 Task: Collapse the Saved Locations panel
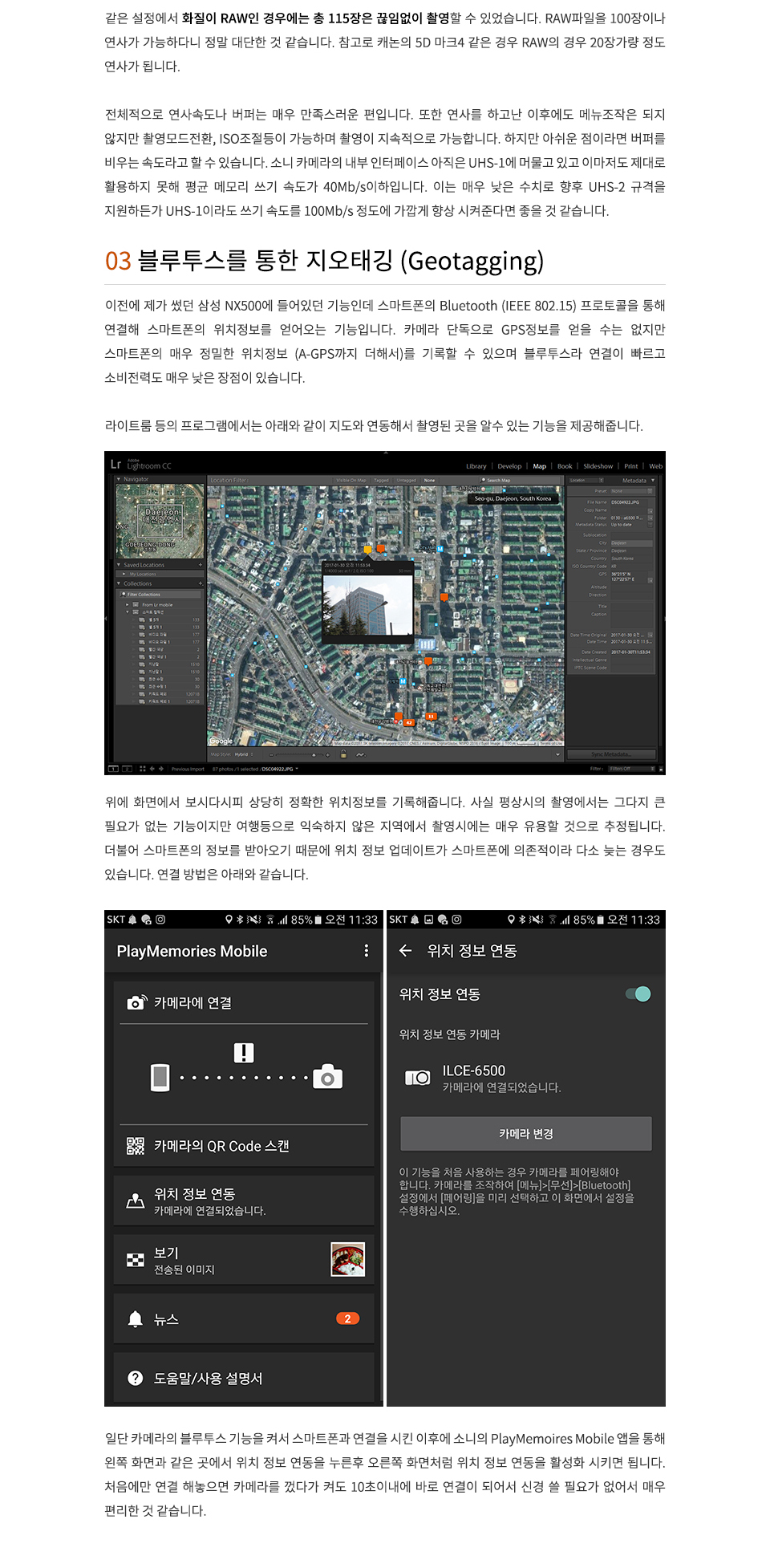pos(119,565)
